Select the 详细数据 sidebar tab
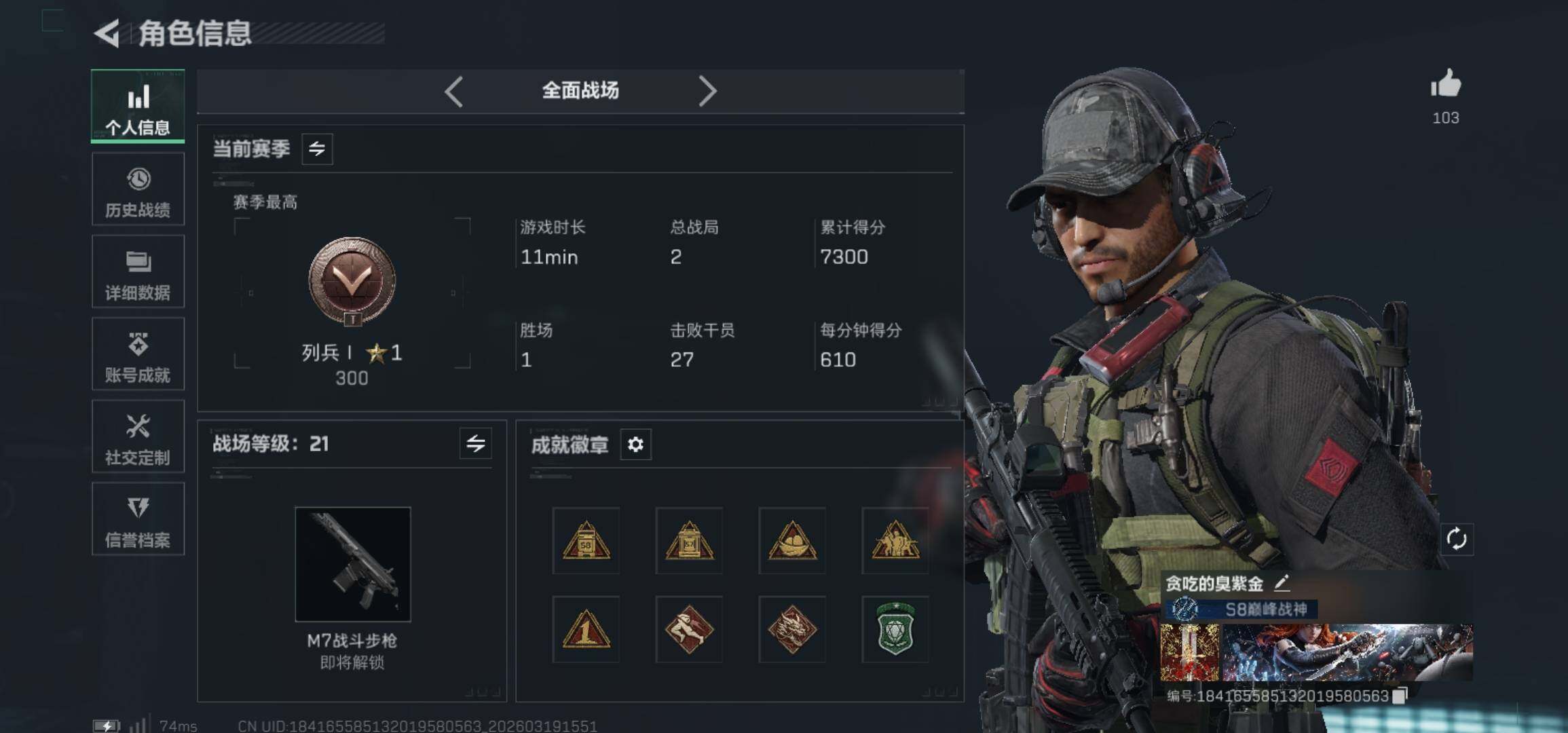1568x733 pixels. click(138, 271)
